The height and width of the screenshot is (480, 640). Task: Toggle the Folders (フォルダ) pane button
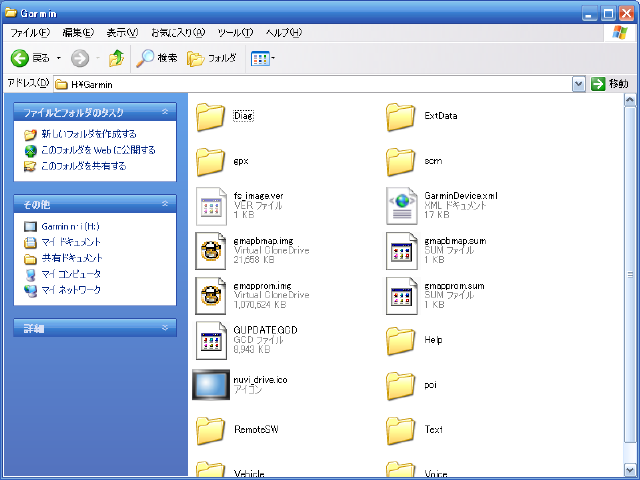[x=211, y=58]
